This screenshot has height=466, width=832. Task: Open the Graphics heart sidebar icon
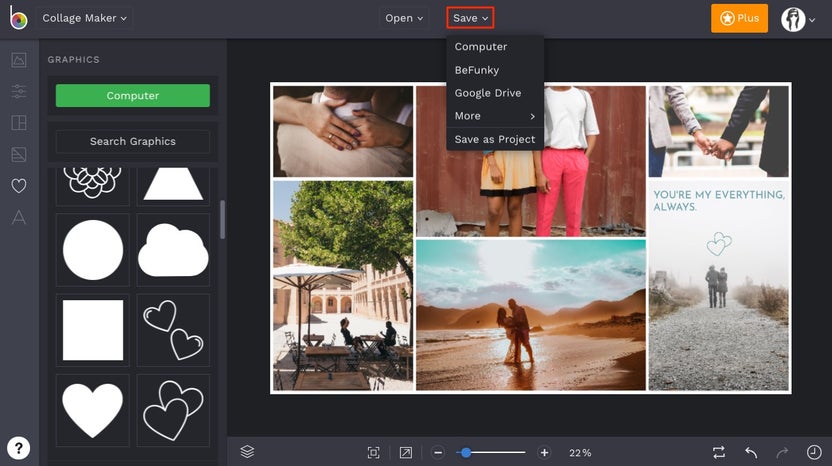point(19,186)
